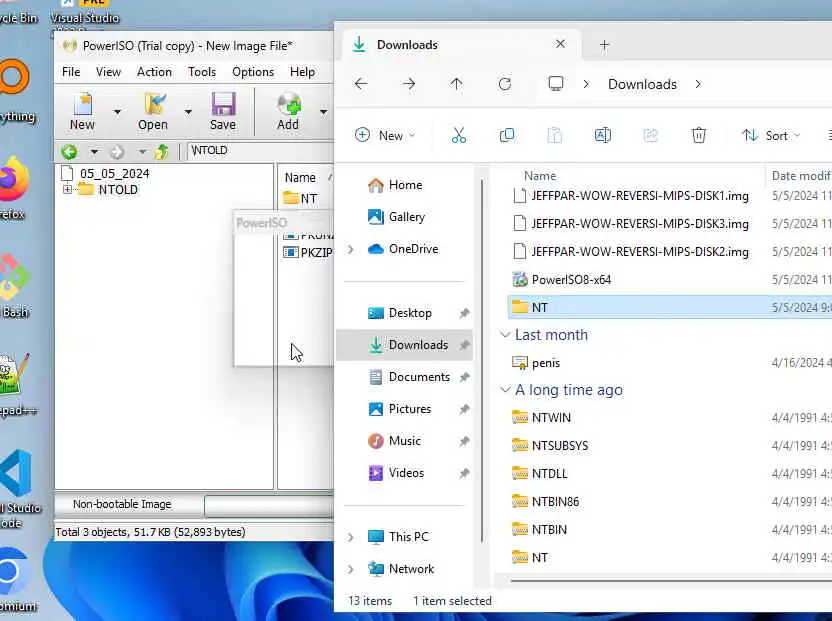The width and height of the screenshot is (832, 621).
Task: Click the Name column header in Explorer
Action: point(540,176)
